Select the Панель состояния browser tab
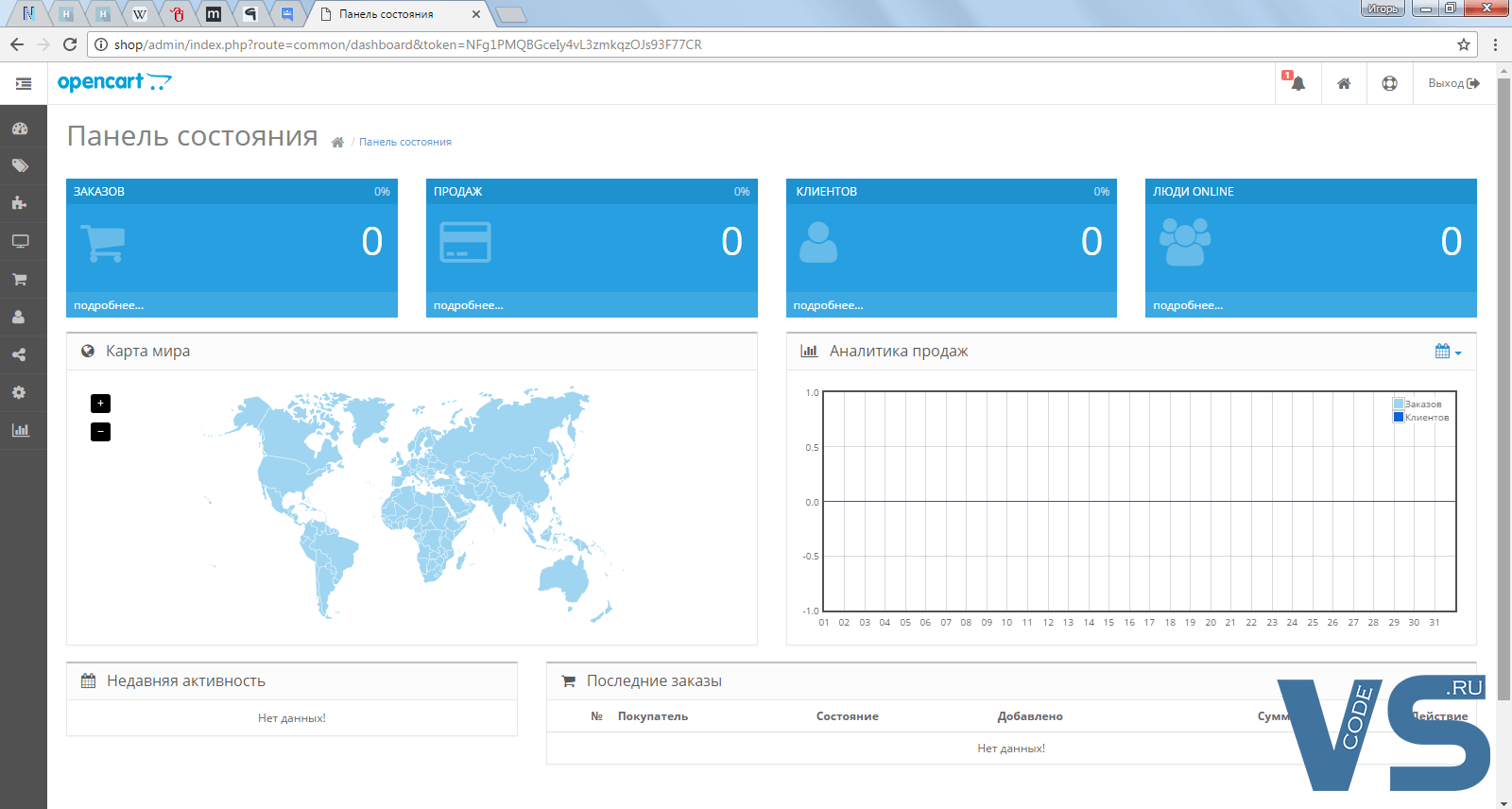Image resolution: width=1512 pixels, height=809 pixels. pos(397,14)
